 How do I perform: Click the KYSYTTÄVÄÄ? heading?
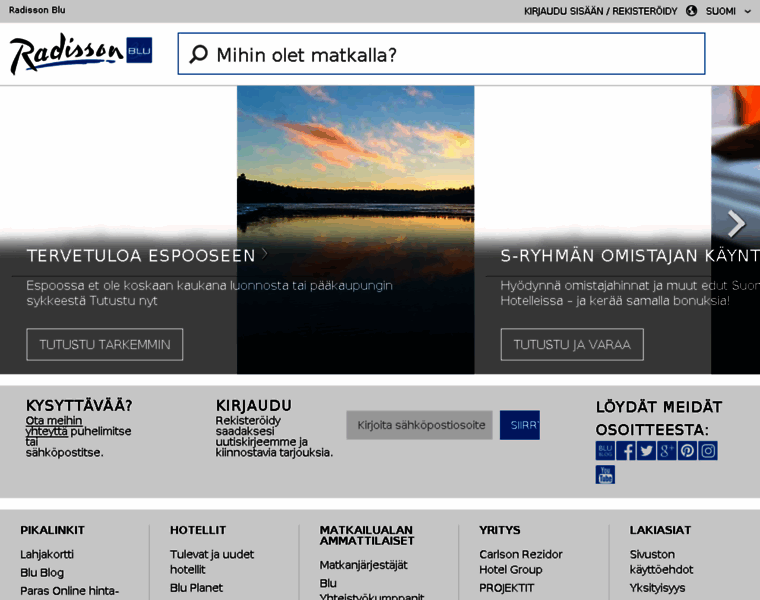coord(79,406)
